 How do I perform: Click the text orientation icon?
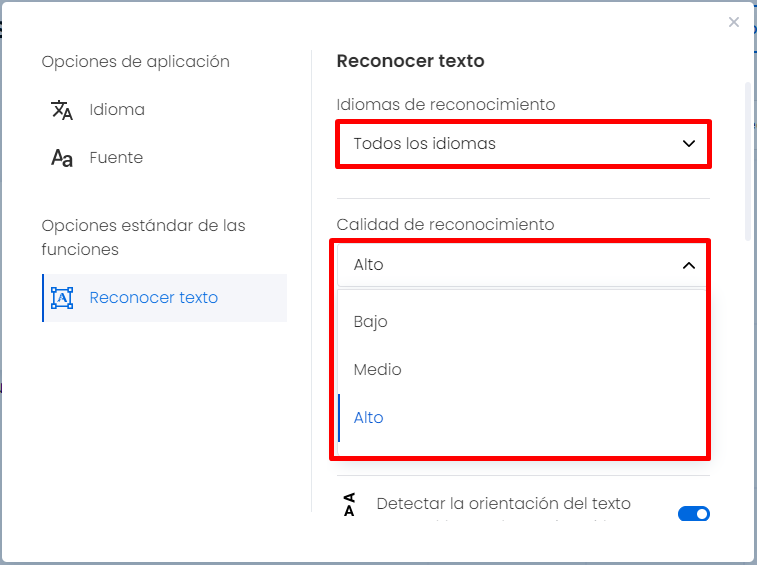[x=349, y=505]
